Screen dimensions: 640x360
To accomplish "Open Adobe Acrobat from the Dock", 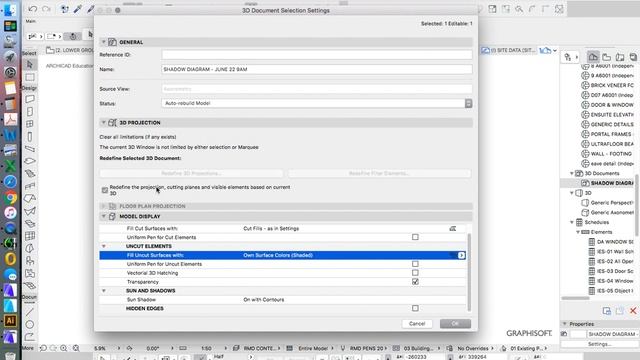I will click(10, 119).
